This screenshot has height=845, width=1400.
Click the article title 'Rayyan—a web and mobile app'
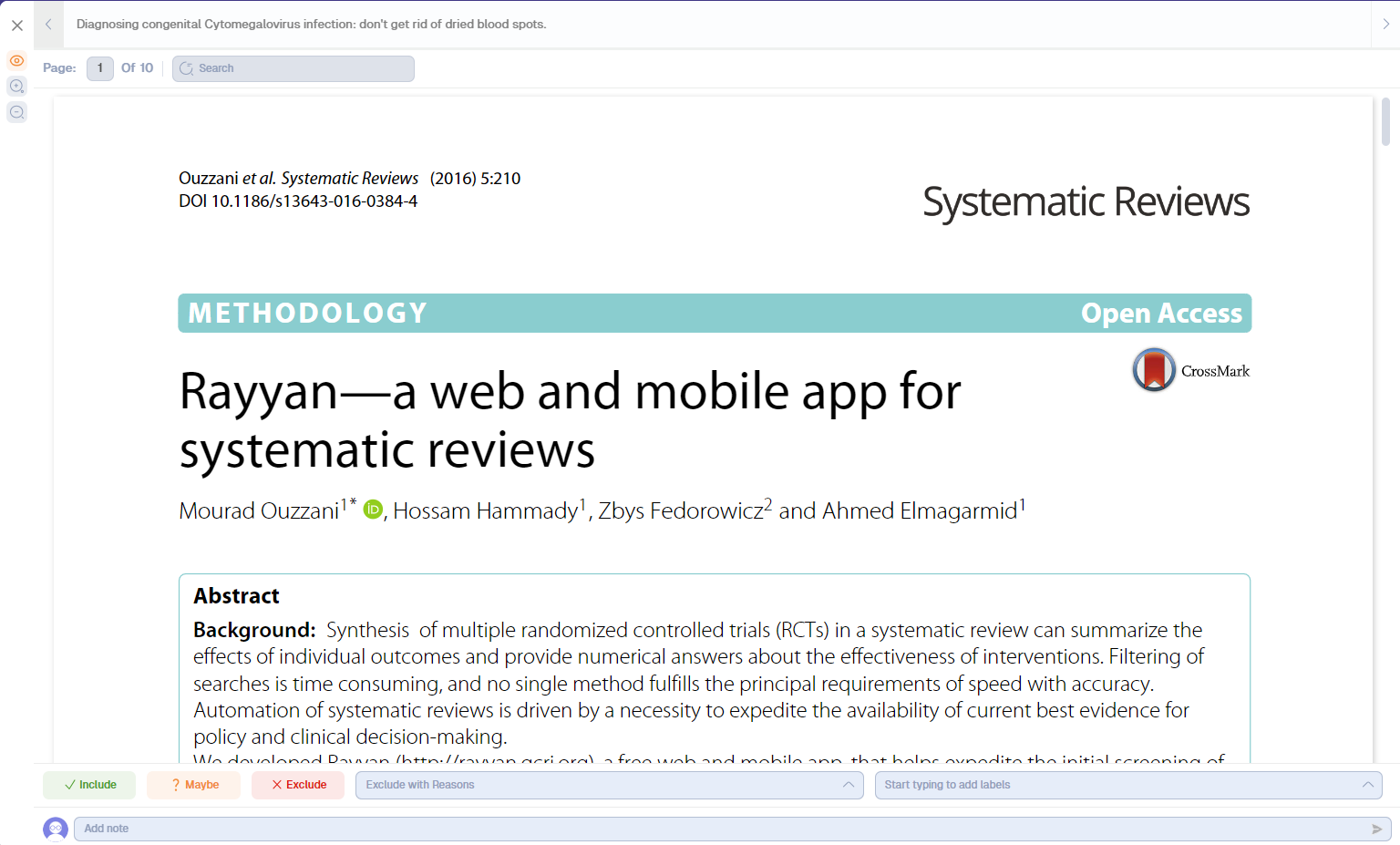pos(570,420)
